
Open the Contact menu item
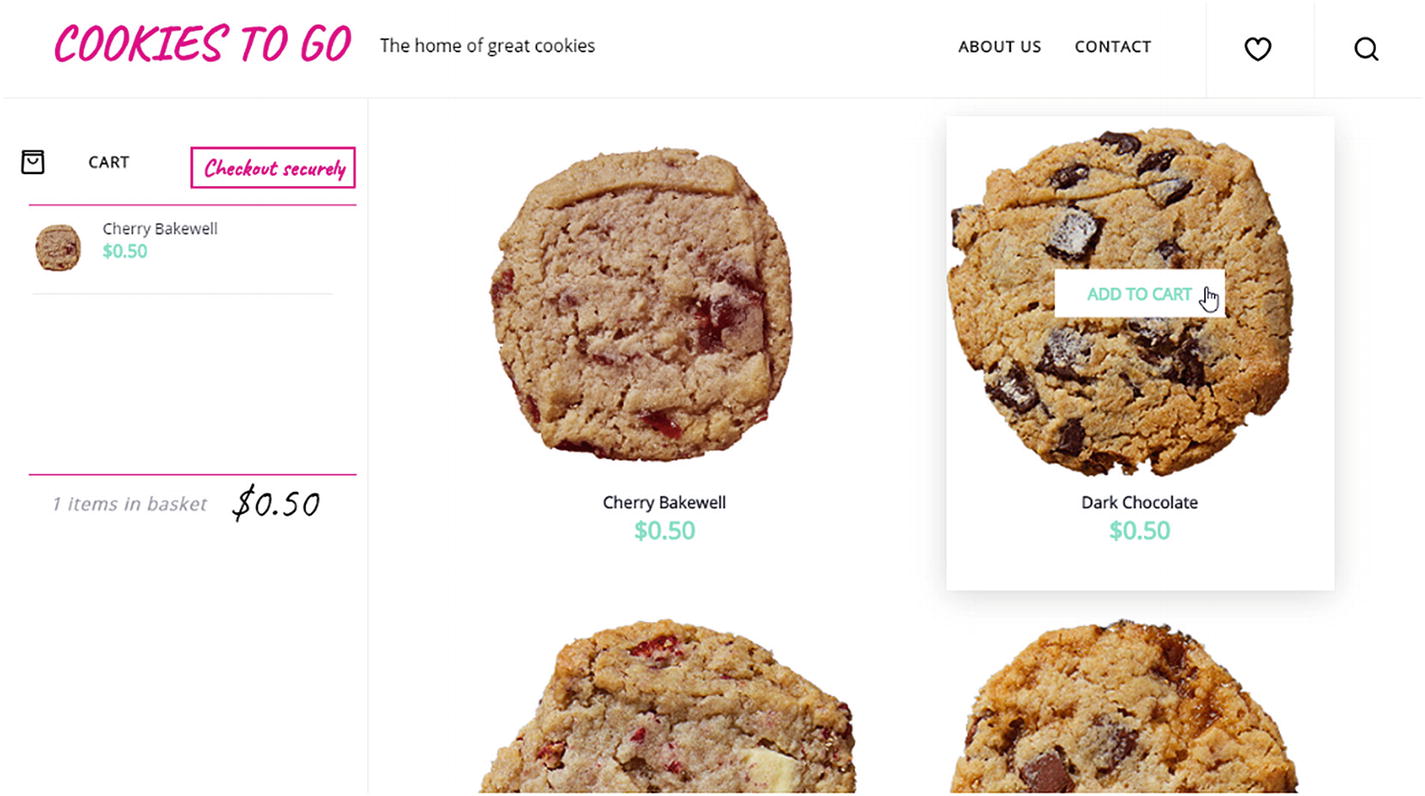tap(1113, 47)
